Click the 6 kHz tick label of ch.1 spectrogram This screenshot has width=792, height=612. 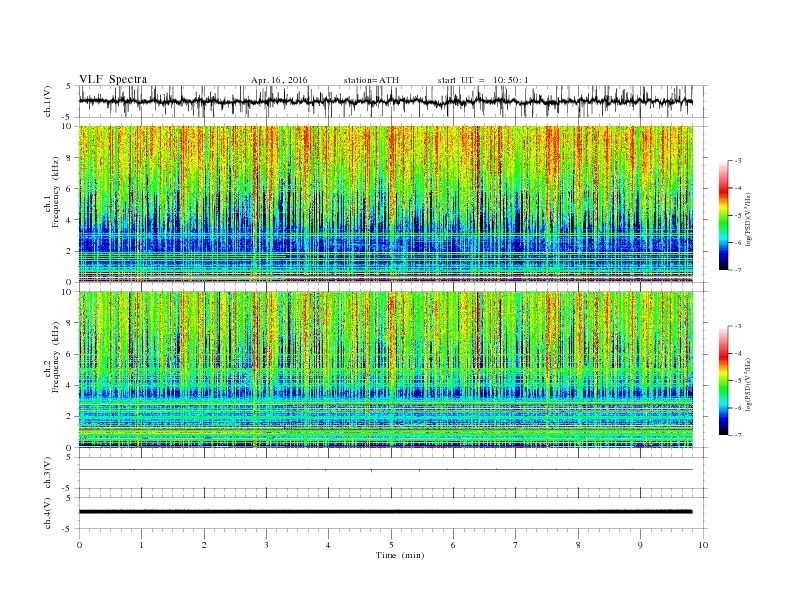point(70,189)
